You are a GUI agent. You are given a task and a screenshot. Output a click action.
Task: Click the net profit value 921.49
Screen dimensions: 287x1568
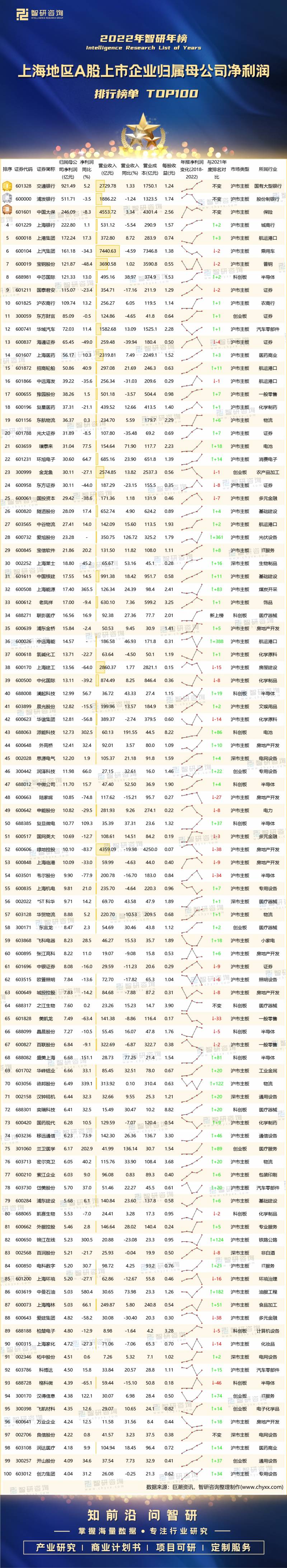tap(68, 186)
